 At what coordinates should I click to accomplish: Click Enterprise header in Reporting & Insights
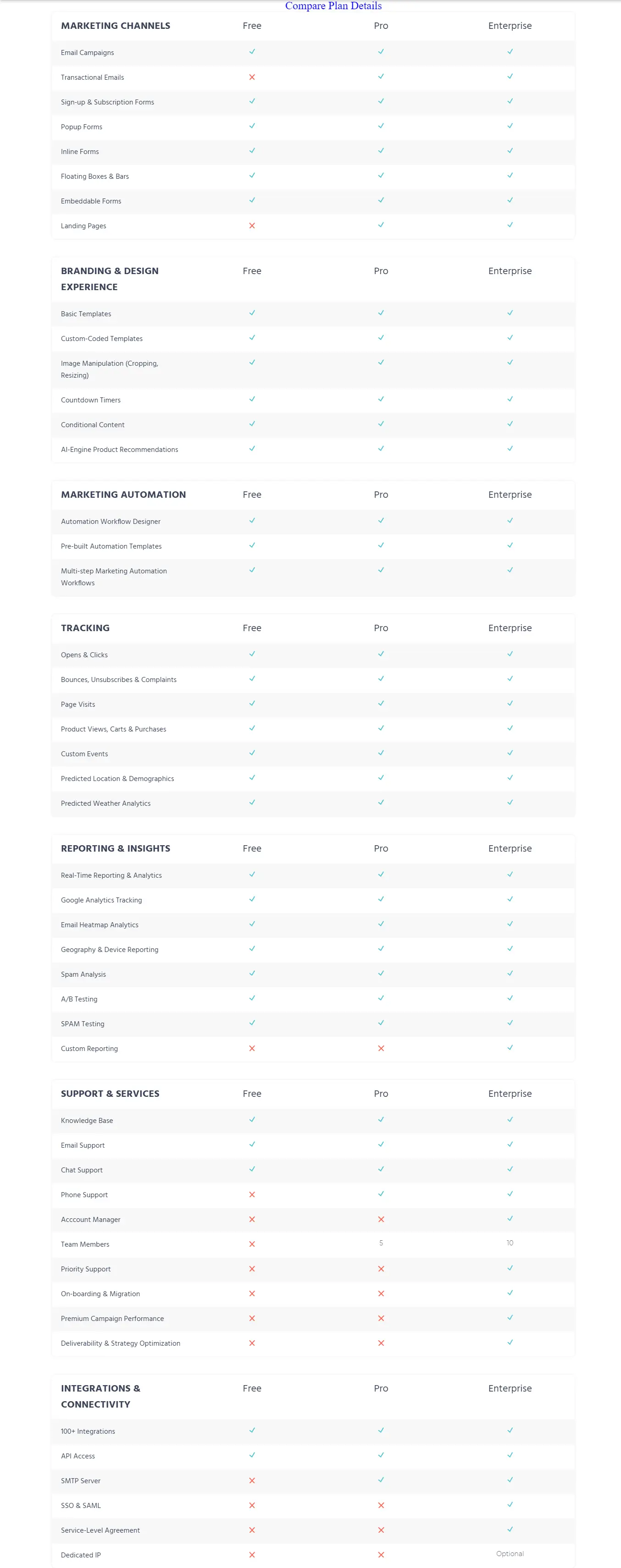510,848
